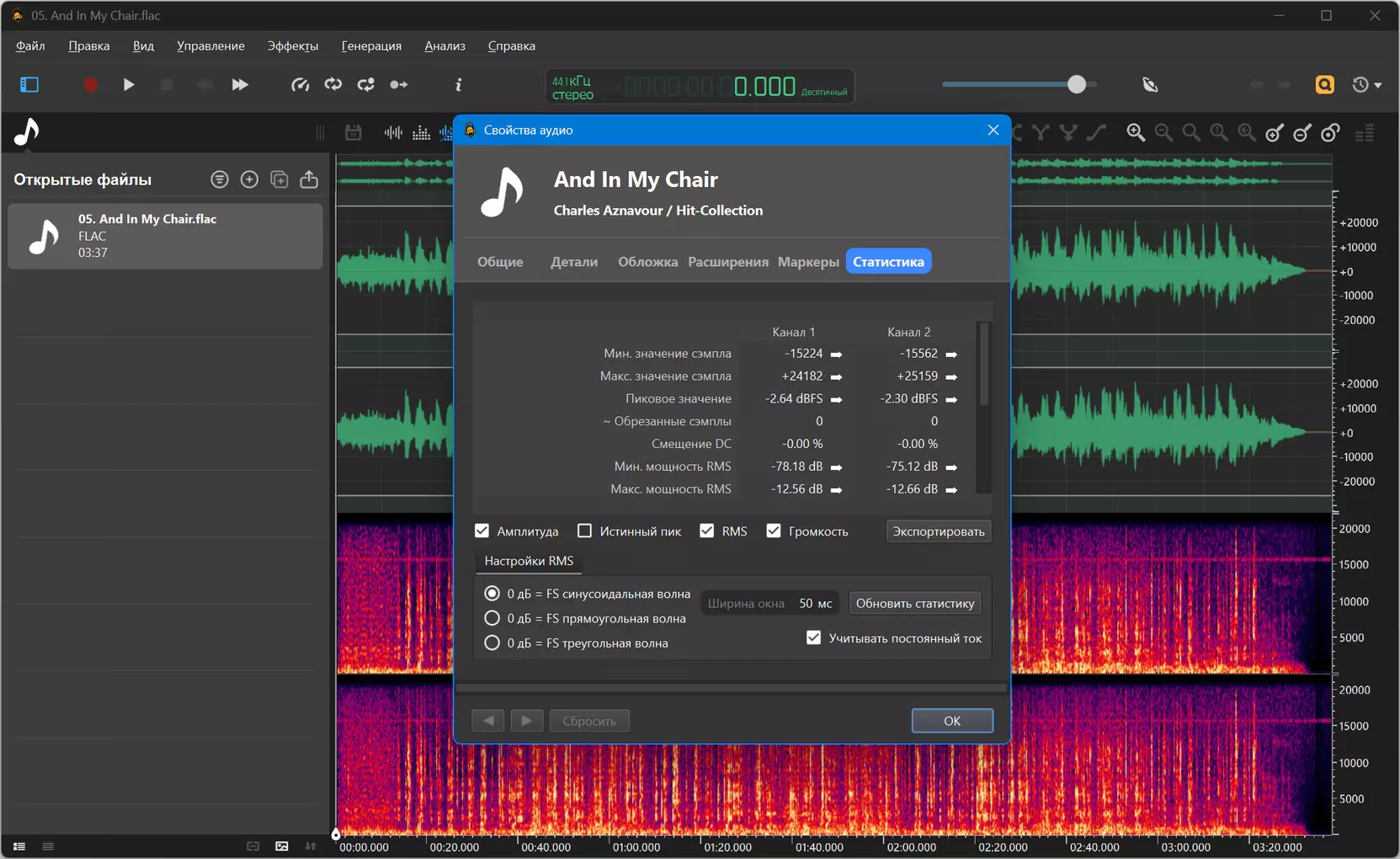Select the compact list view icon in status bar
This screenshot has height=859, width=1400.
[x=48, y=846]
